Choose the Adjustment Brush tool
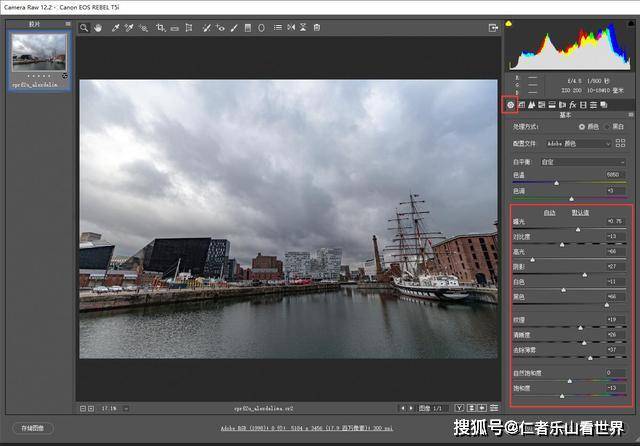Screen dimensions: 640x446 [234, 28]
